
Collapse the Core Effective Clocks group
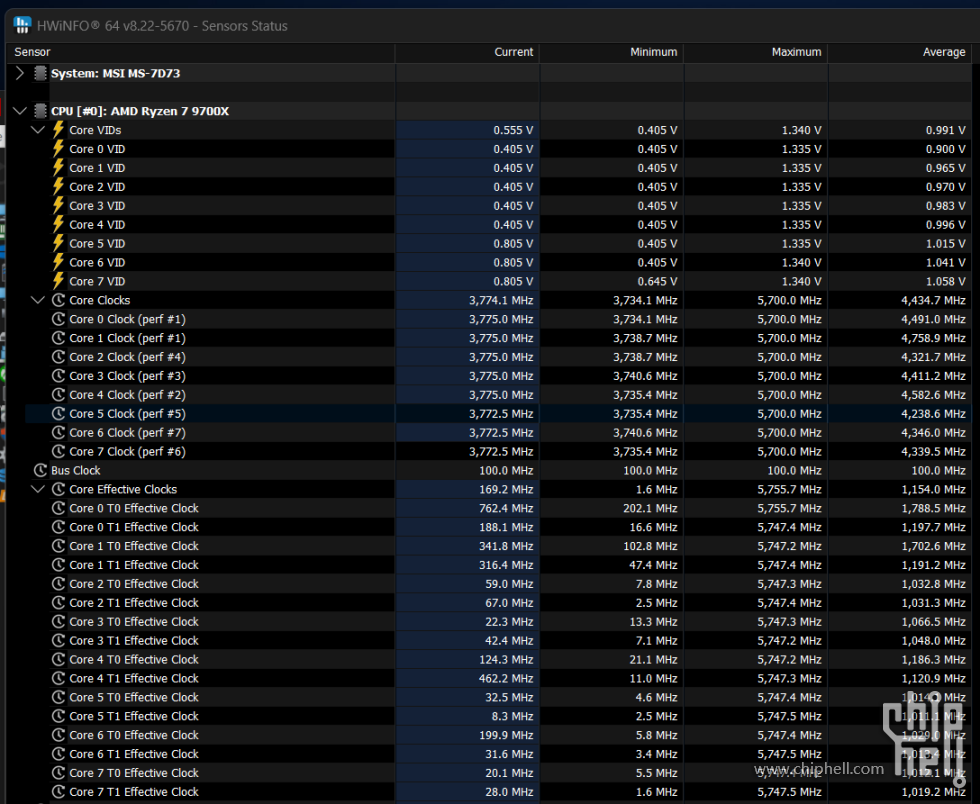(x=38, y=489)
